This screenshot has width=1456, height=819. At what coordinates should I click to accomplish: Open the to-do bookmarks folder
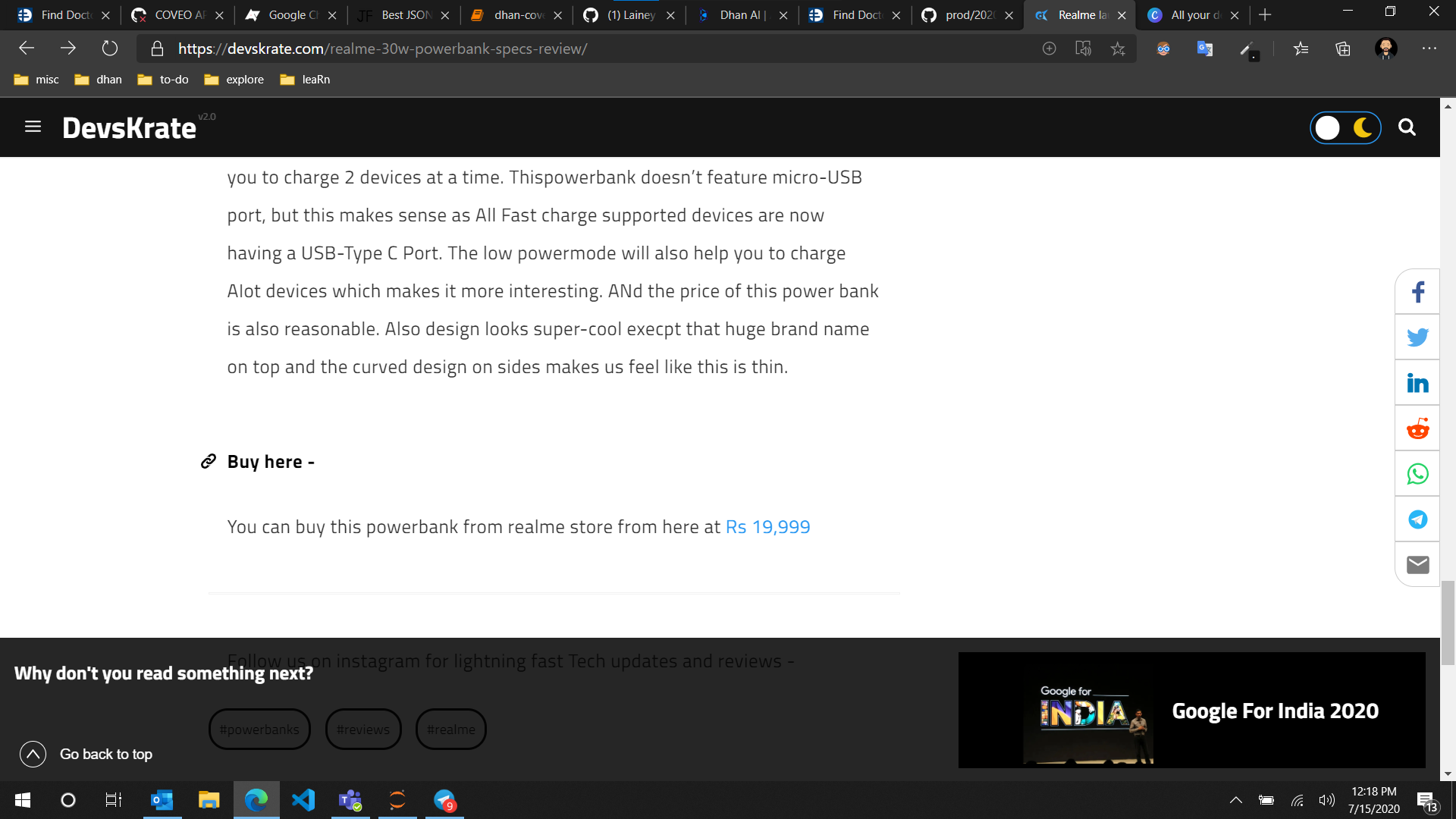click(x=163, y=80)
